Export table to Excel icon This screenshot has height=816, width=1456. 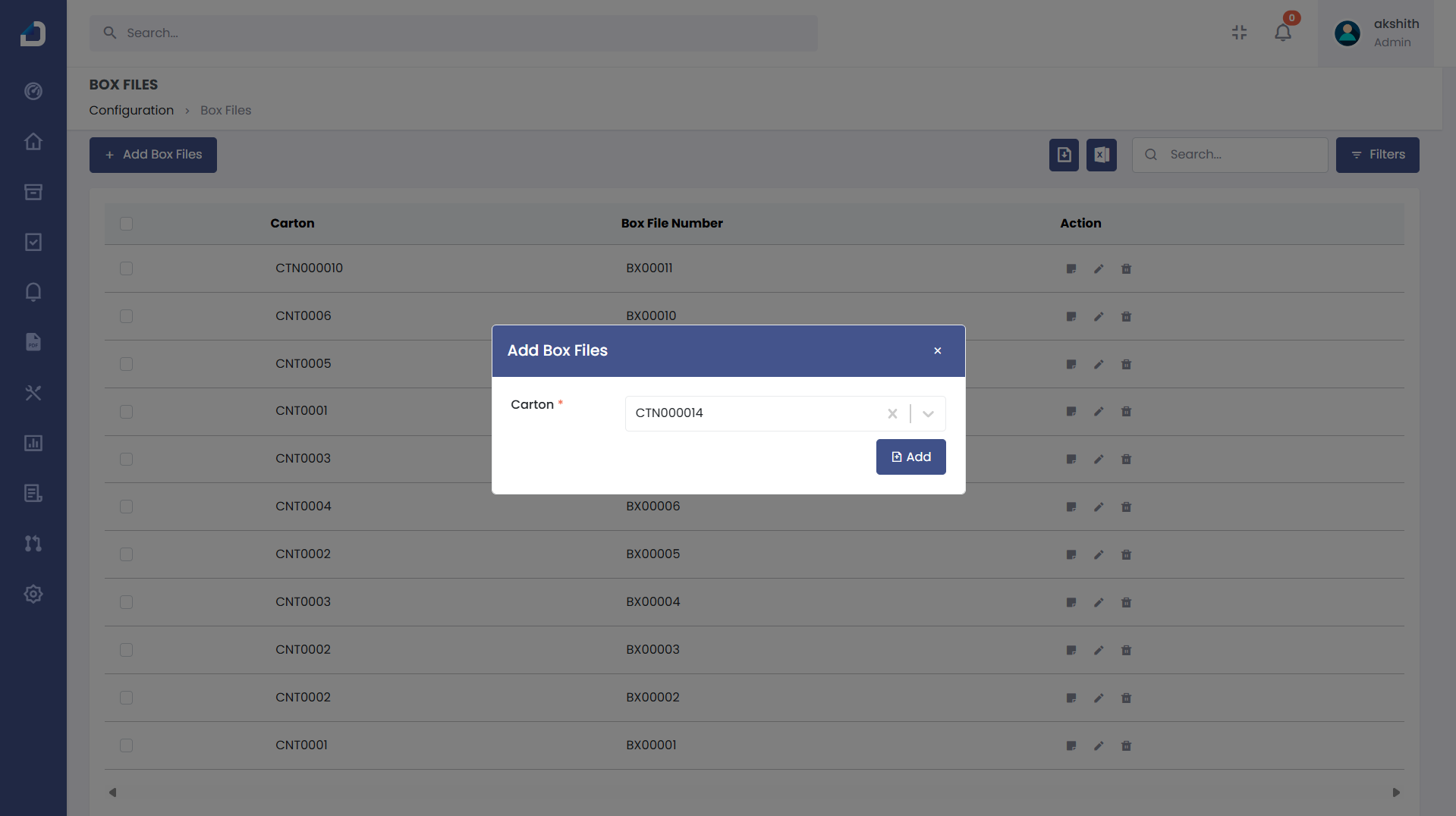click(1102, 155)
